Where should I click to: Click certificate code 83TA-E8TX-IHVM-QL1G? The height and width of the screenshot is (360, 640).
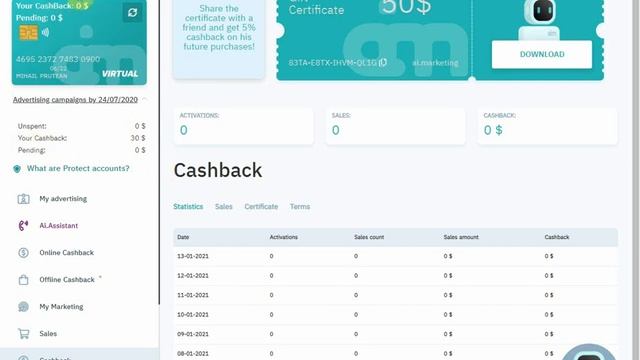coord(332,63)
